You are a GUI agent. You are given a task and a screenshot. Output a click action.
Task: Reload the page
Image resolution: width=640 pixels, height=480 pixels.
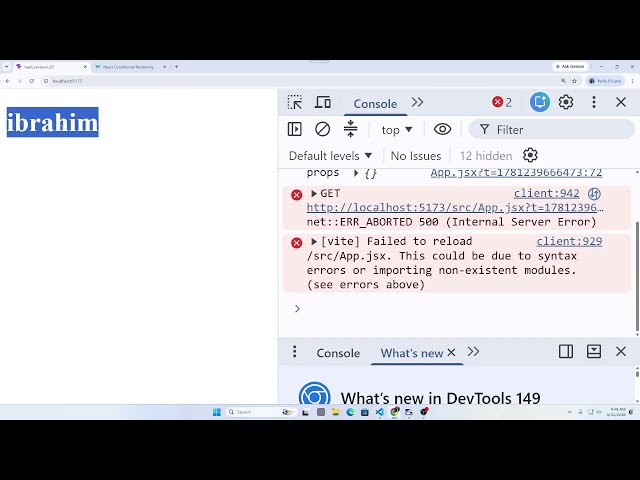coord(32,81)
